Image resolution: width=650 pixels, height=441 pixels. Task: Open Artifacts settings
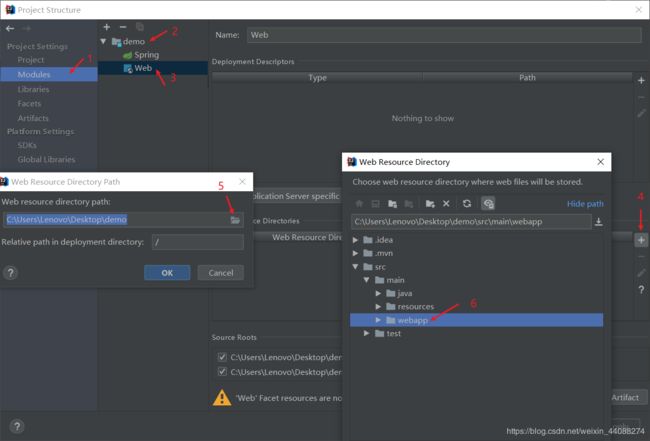point(33,118)
